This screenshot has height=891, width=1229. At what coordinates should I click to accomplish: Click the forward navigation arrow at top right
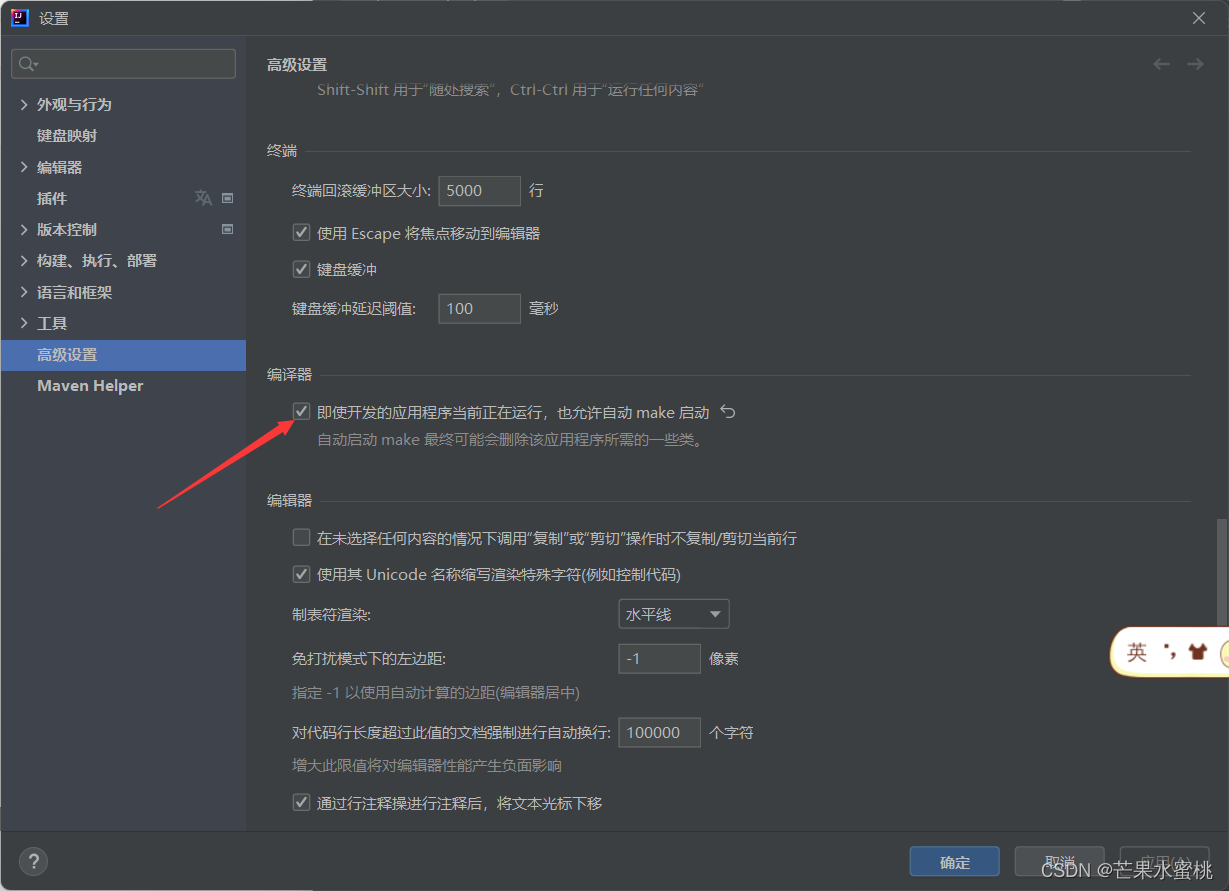tap(1195, 63)
